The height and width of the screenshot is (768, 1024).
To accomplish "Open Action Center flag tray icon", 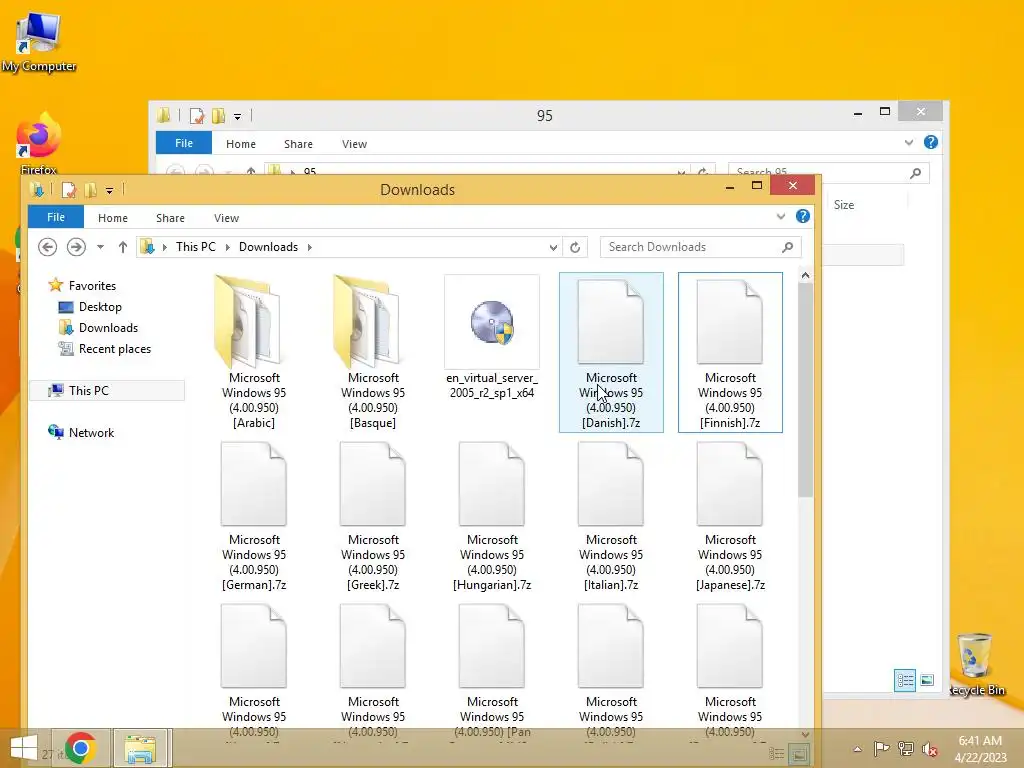I will (x=881, y=749).
